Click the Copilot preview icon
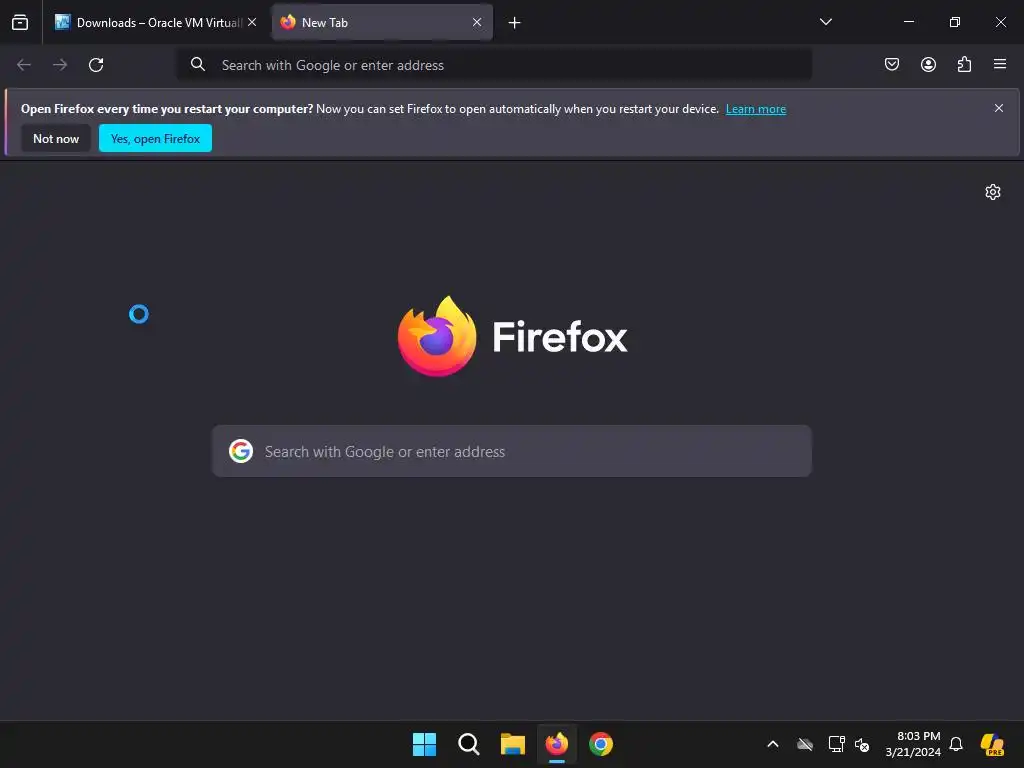1024x768 pixels. click(992, 744)
